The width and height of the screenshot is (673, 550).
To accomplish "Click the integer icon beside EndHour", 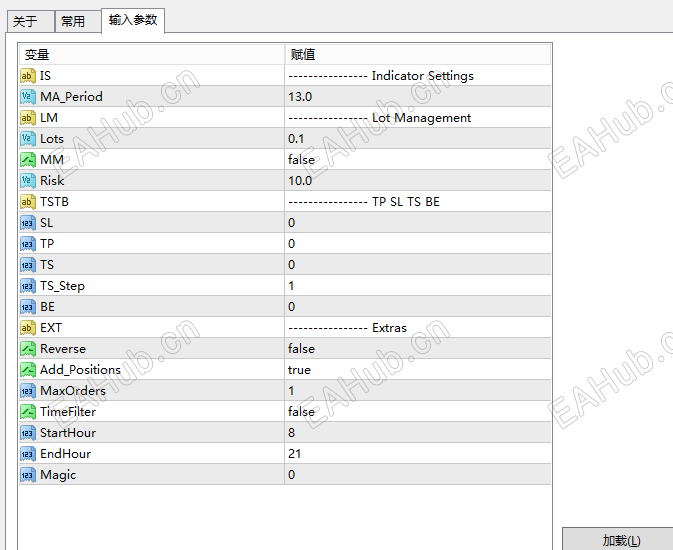I will click(28, 454).
